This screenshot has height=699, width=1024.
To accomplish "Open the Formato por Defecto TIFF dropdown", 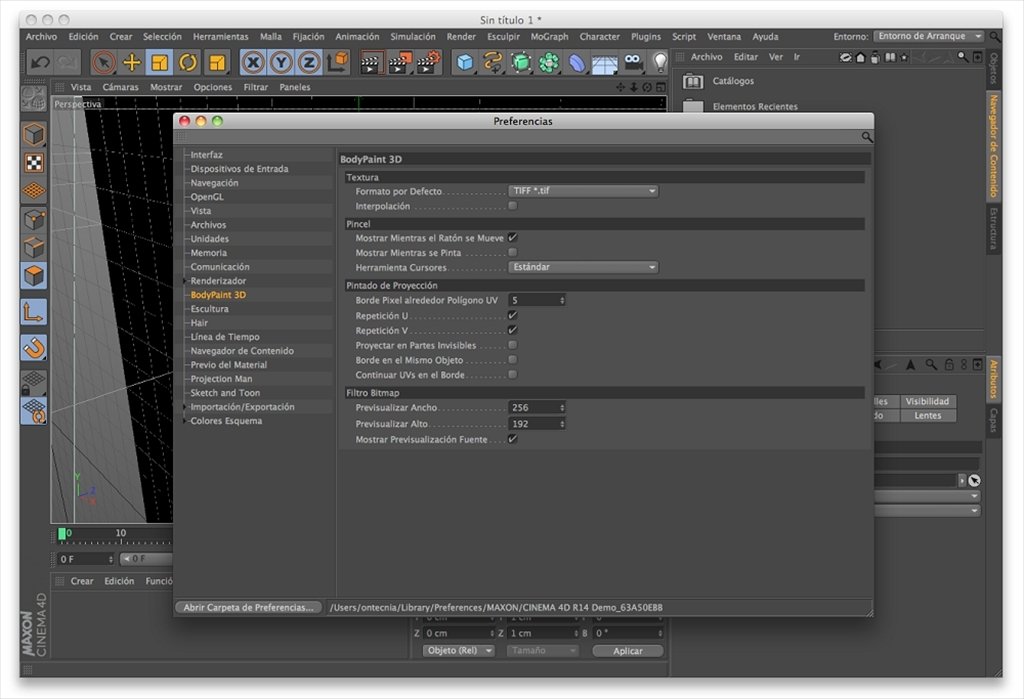I will [583, 191].
